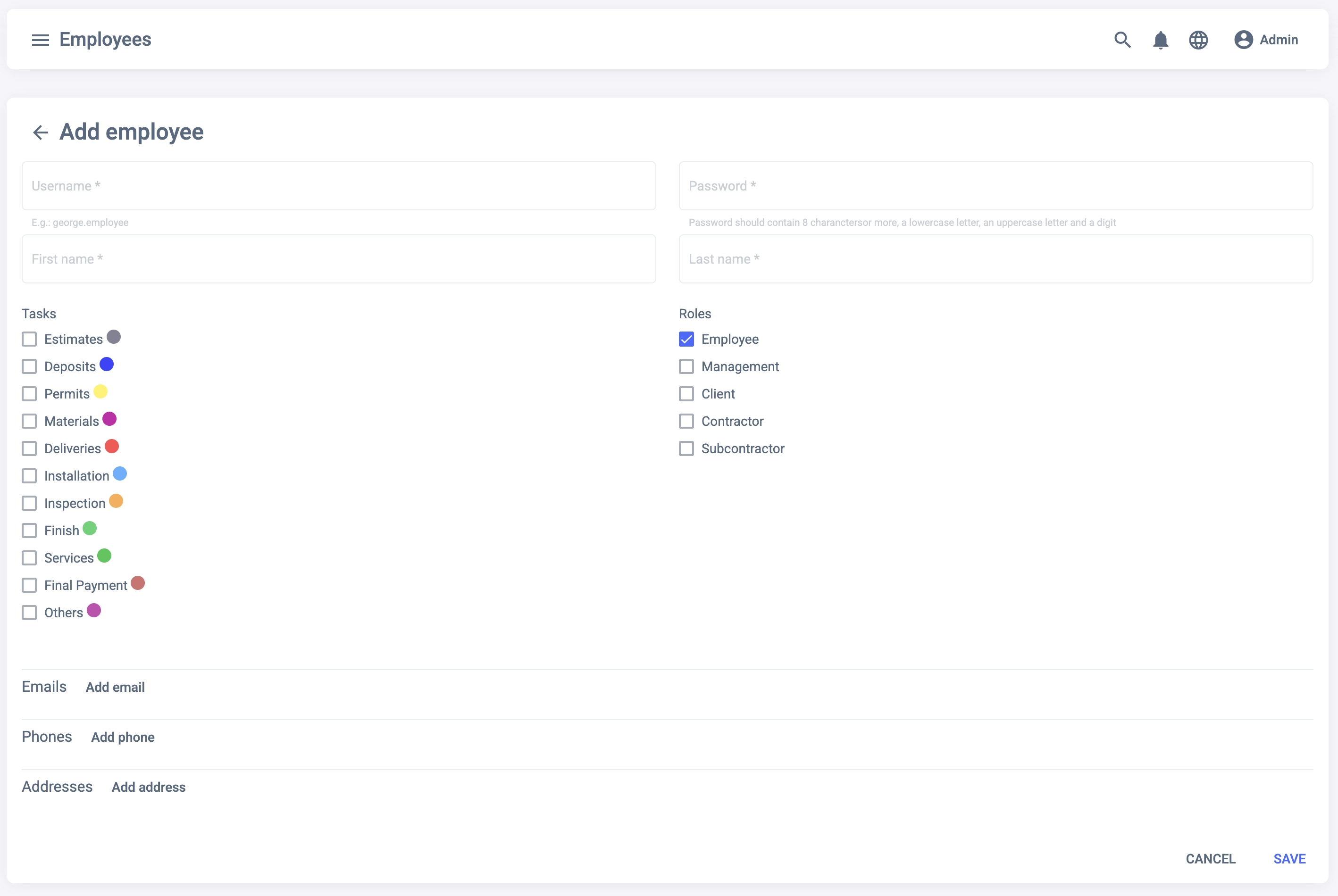Click the red Deliveries color dot
The image size is (1338, 896).
point(111,446)
